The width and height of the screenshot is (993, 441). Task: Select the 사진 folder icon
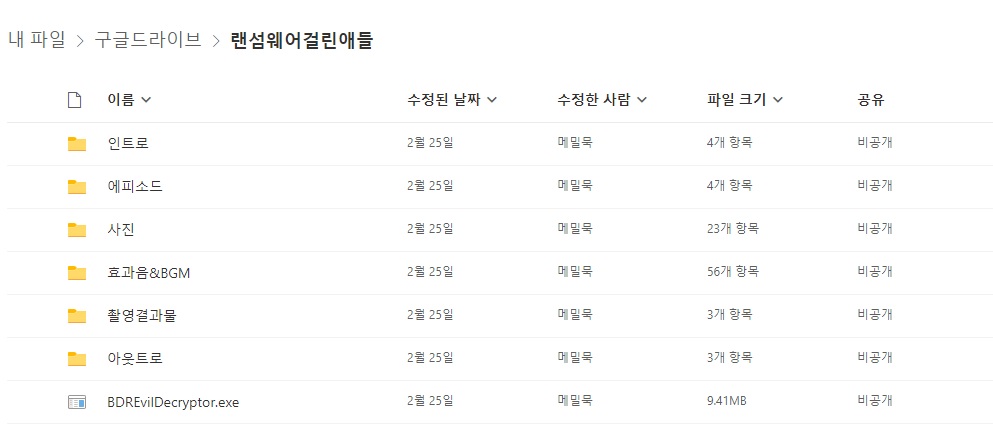click(x=77, y=230)
